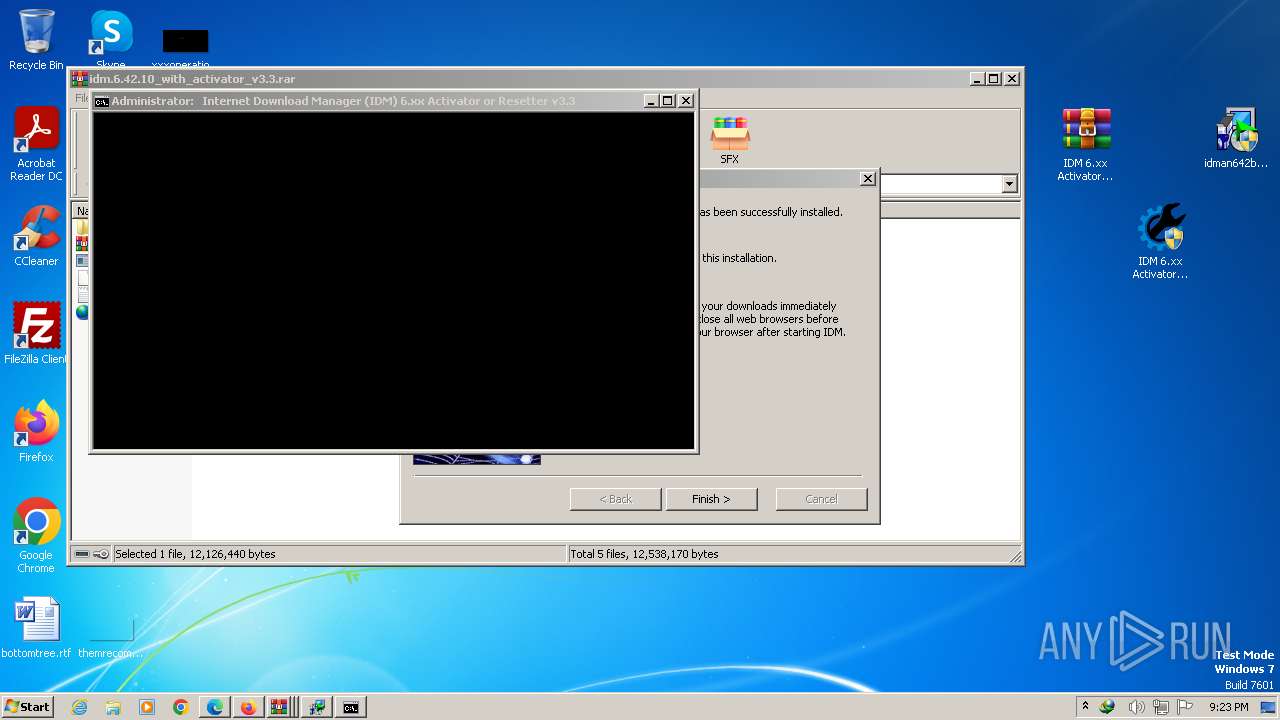Open Internet Explorer from the taskbar
The height and width of the screenshot is (720, 1280).
click(79, 707)
